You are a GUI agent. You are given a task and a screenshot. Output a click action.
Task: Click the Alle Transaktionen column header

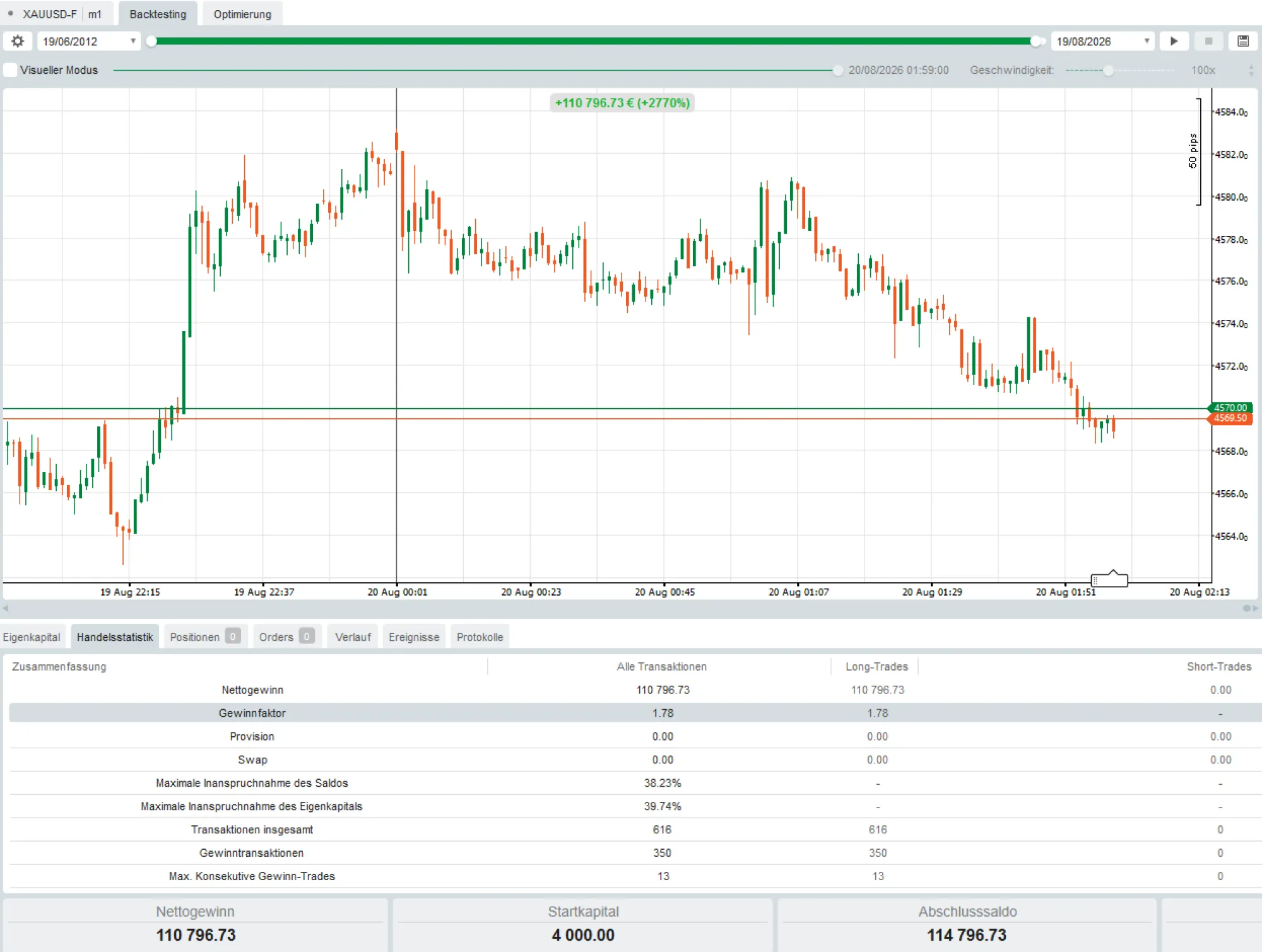(661, 666)
